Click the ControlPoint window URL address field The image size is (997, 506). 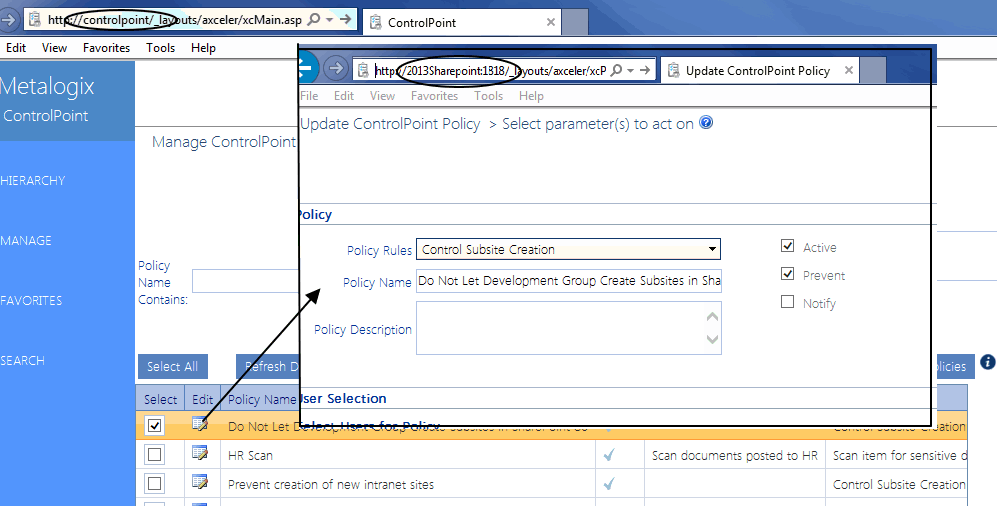click(x=175, y=20)
